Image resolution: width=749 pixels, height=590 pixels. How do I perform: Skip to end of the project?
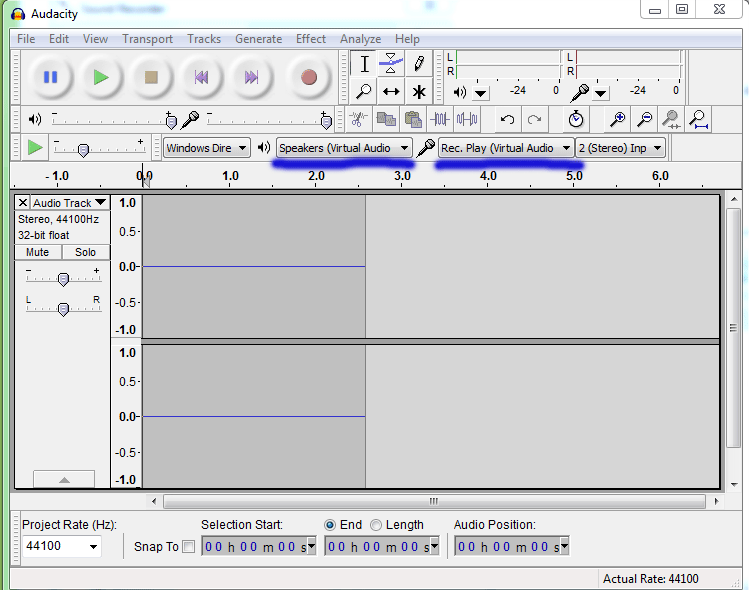[252, 77]
